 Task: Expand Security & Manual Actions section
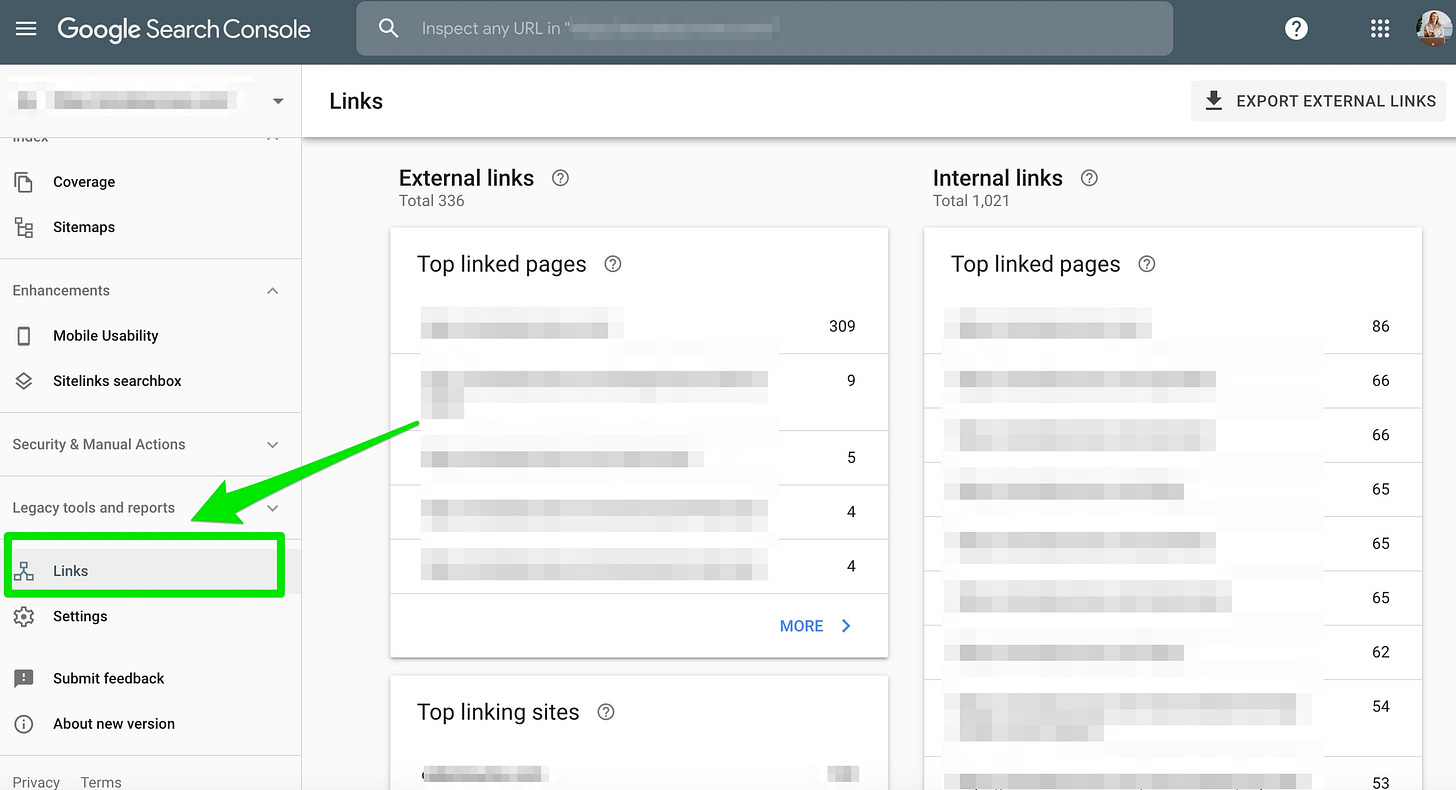[x=272, y=444]
